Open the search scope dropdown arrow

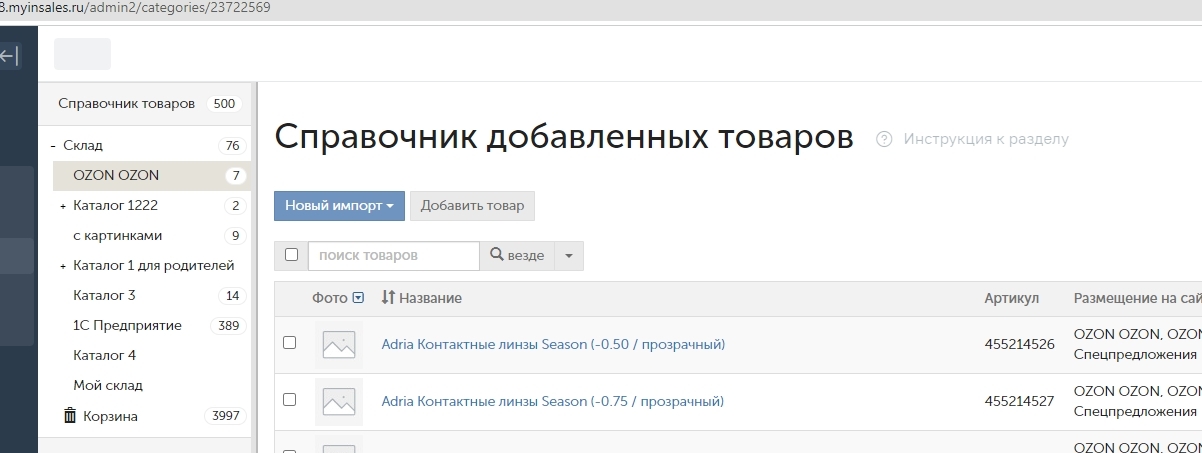pos(568,256)
